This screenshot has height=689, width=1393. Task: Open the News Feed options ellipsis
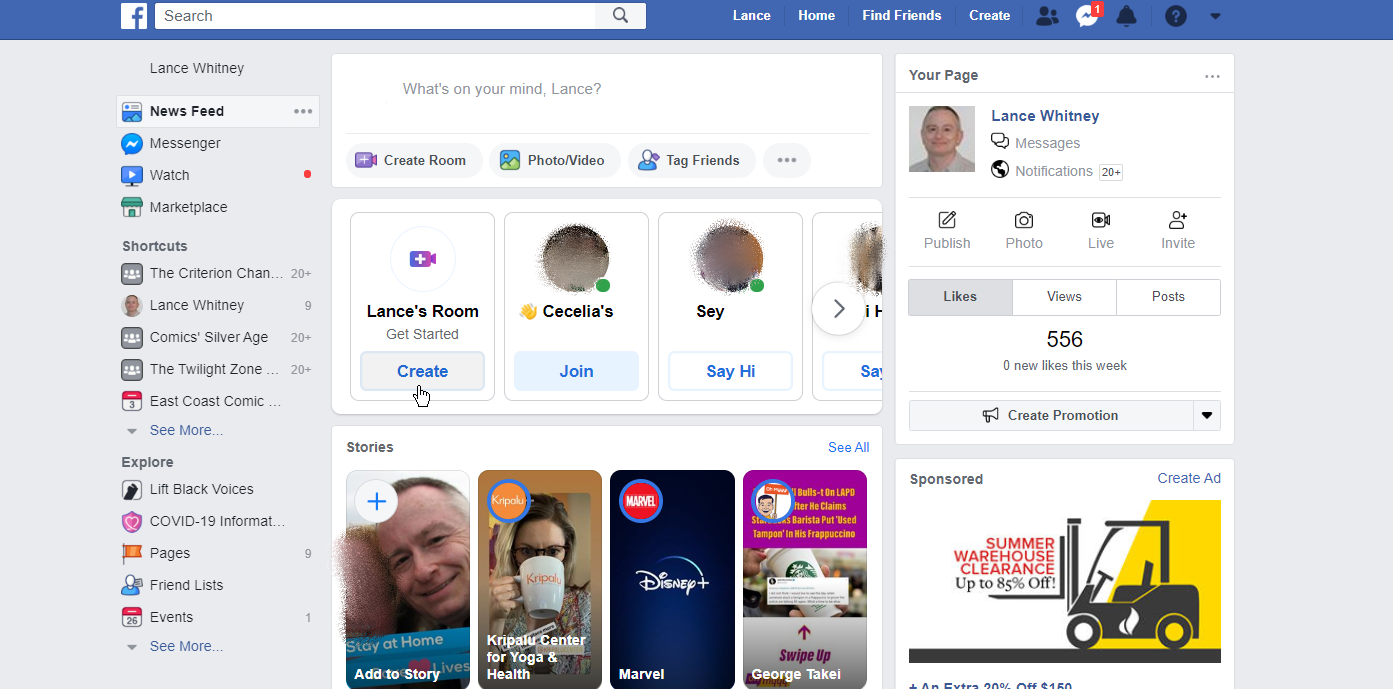click(303, 111)
